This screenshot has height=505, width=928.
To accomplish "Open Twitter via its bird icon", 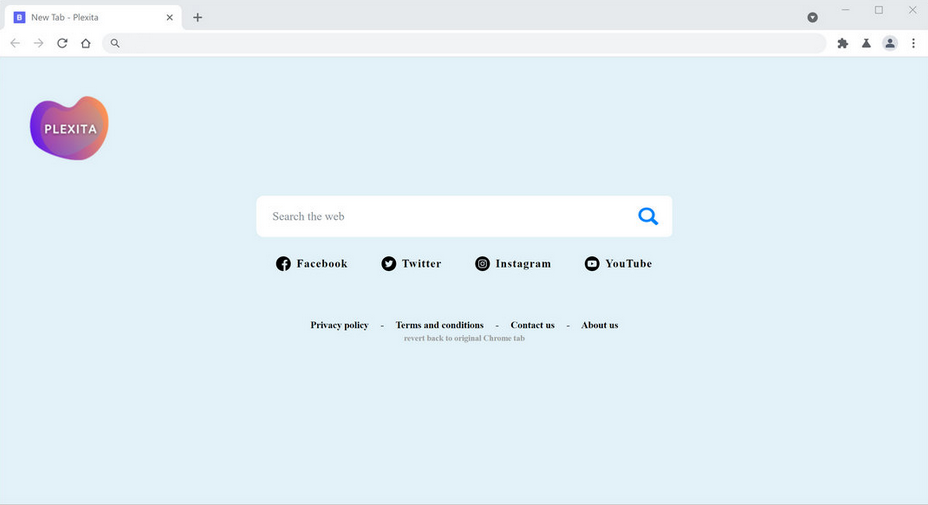I will tap(389, 263).
